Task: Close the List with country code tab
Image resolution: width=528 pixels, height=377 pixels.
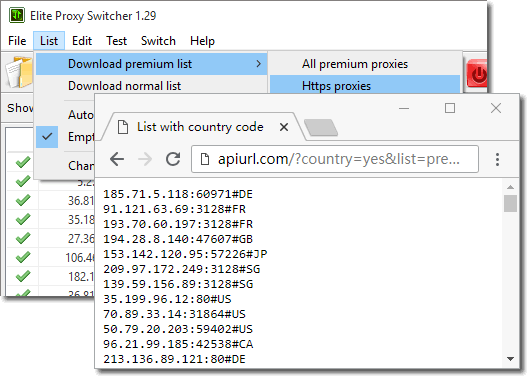Action: (x=284, y=127)
